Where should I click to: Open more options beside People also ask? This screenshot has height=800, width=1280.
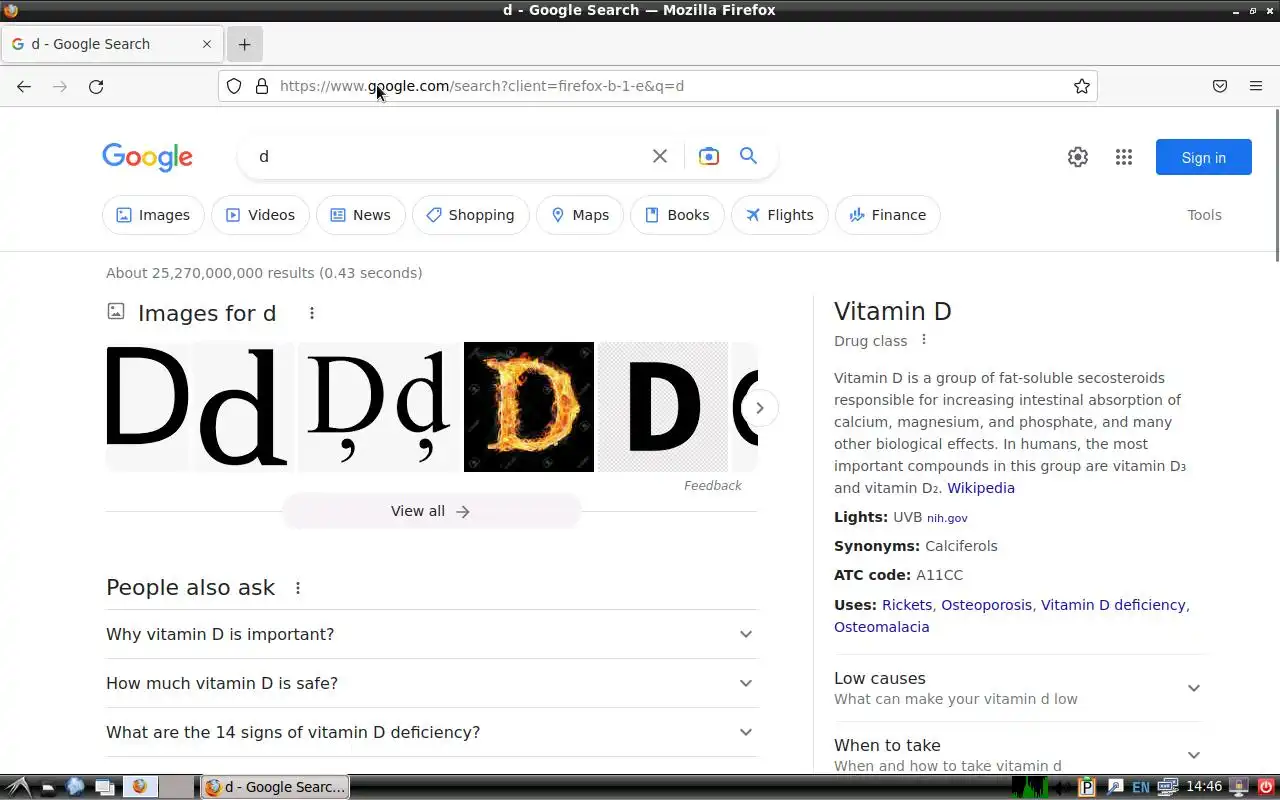click(297, 588)
